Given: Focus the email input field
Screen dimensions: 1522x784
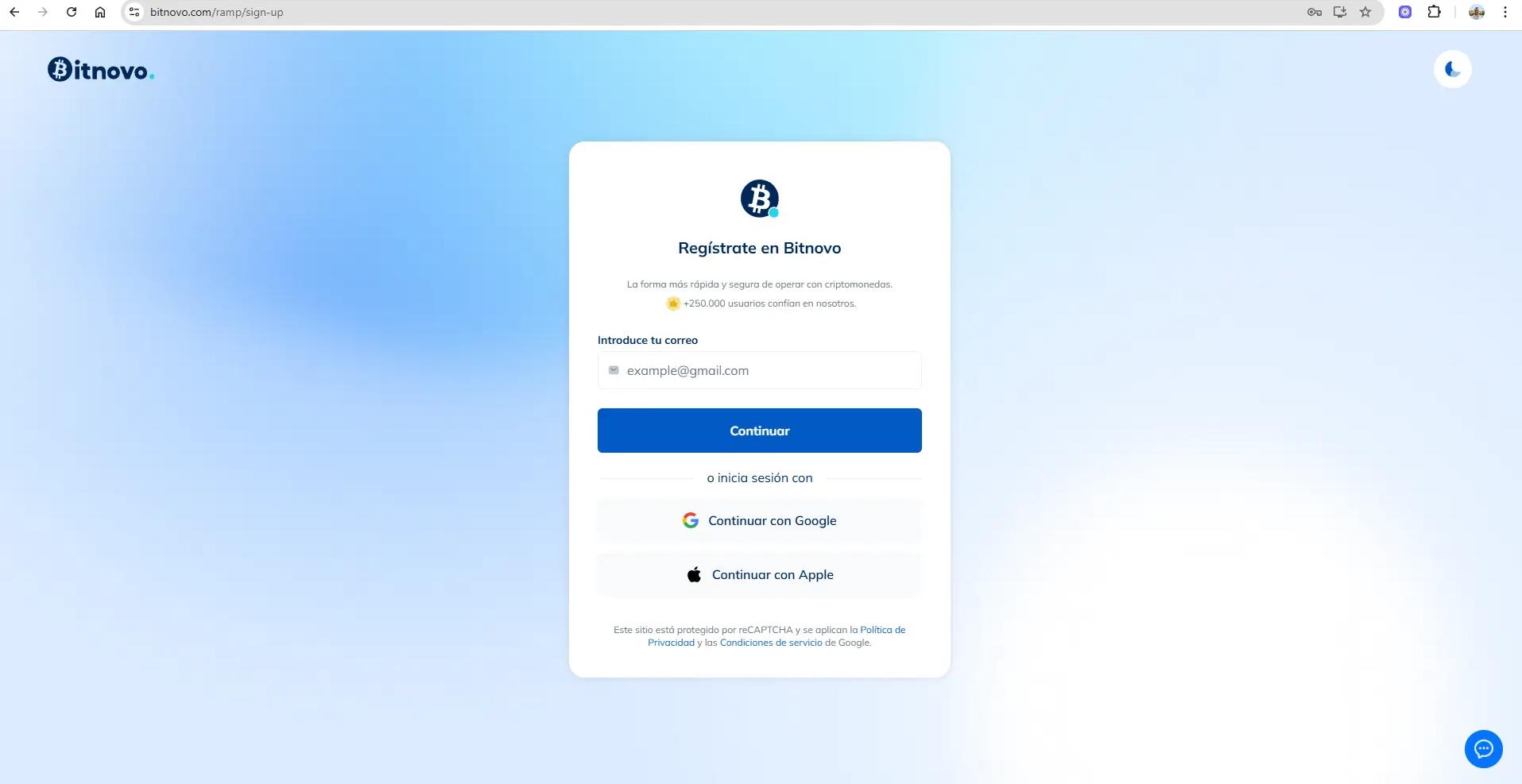Looking at the screenshot, I should (760, 370).
